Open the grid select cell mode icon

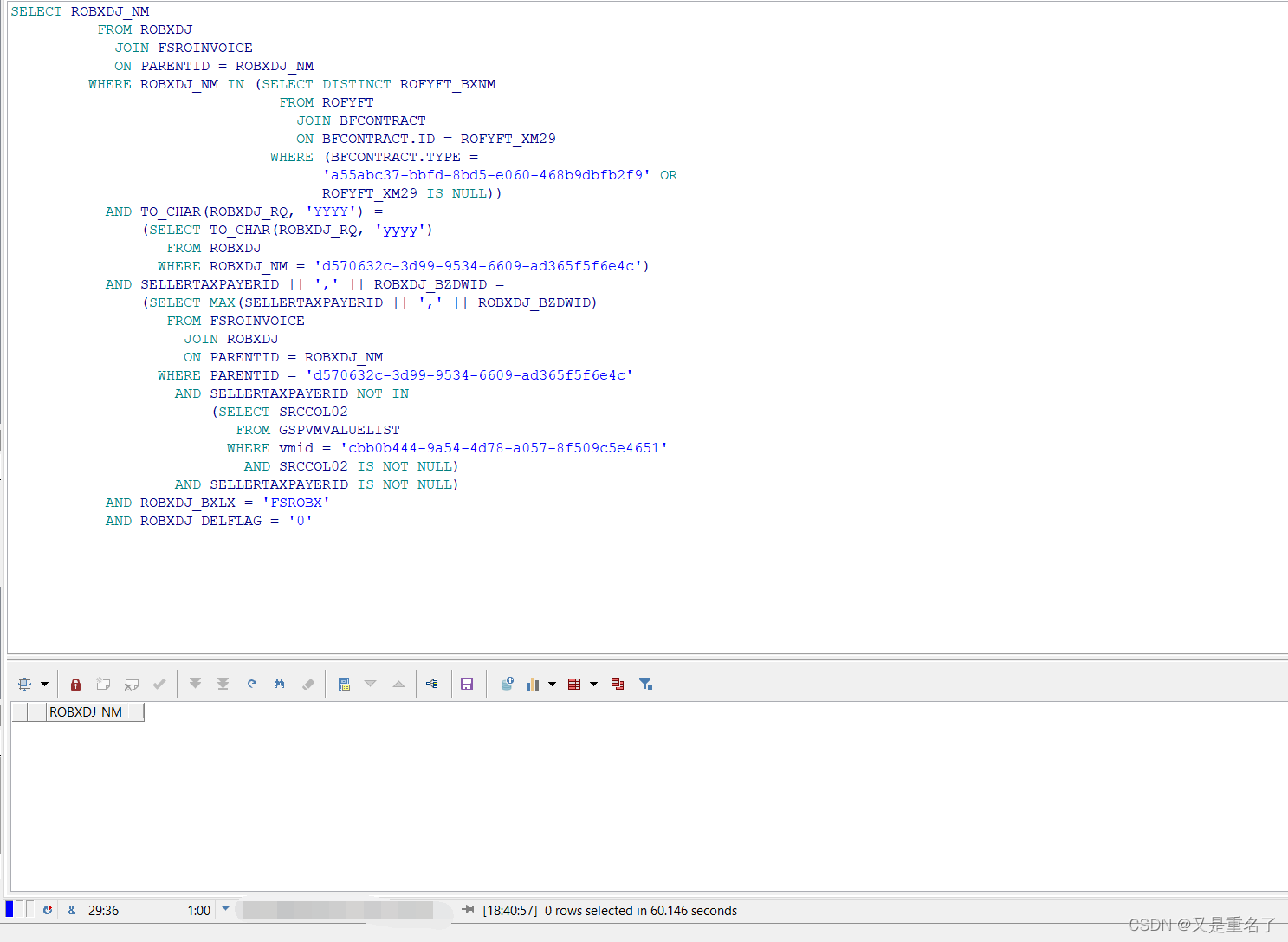[x=25, y=684]
